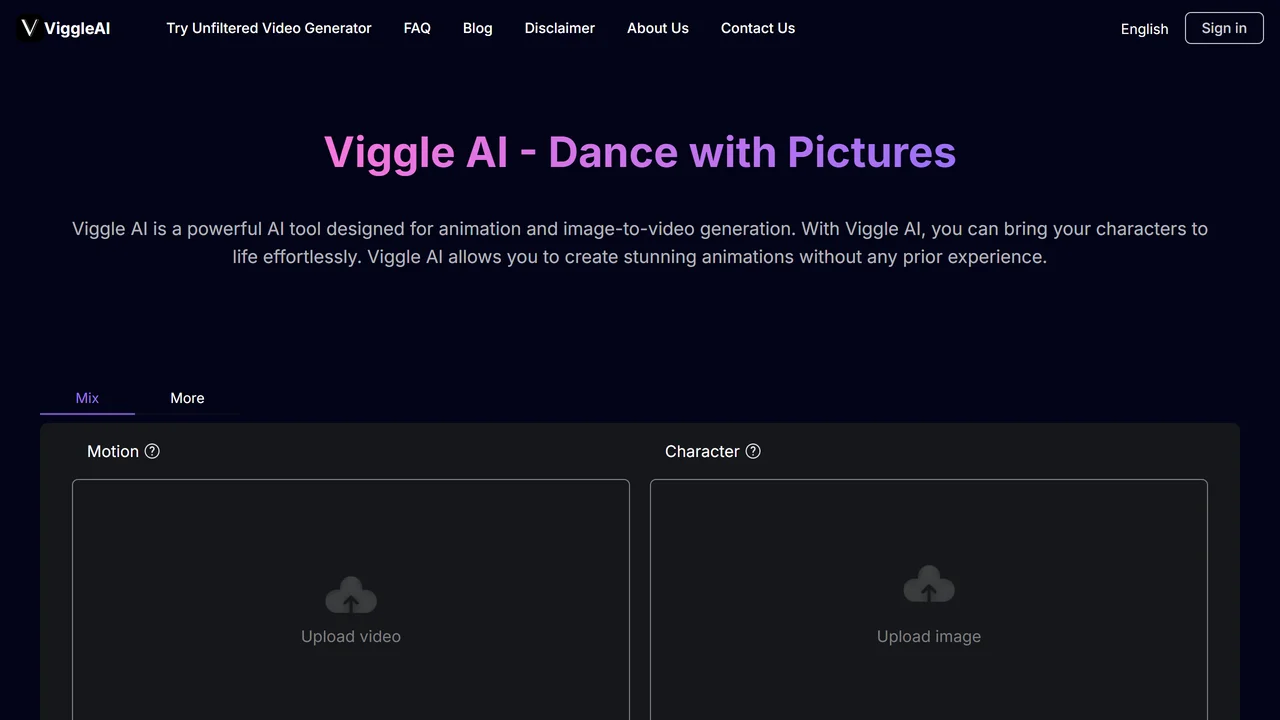This screenshot has height=720, width=1280.
Task: Click the ViggleAI brand name
Action: [x=77, y=29]
